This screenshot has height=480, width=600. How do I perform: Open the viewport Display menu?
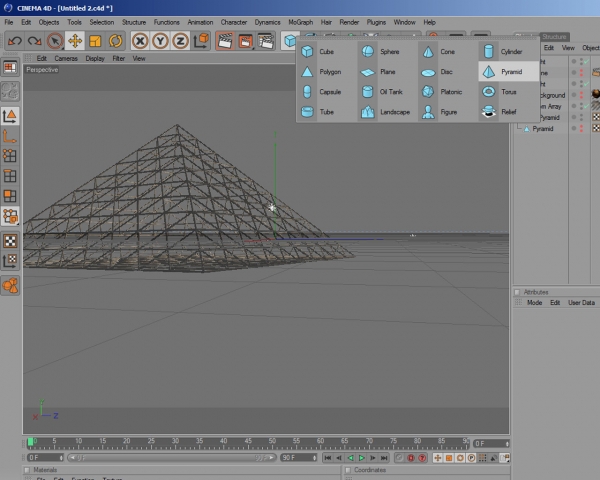tap(95, 59)
